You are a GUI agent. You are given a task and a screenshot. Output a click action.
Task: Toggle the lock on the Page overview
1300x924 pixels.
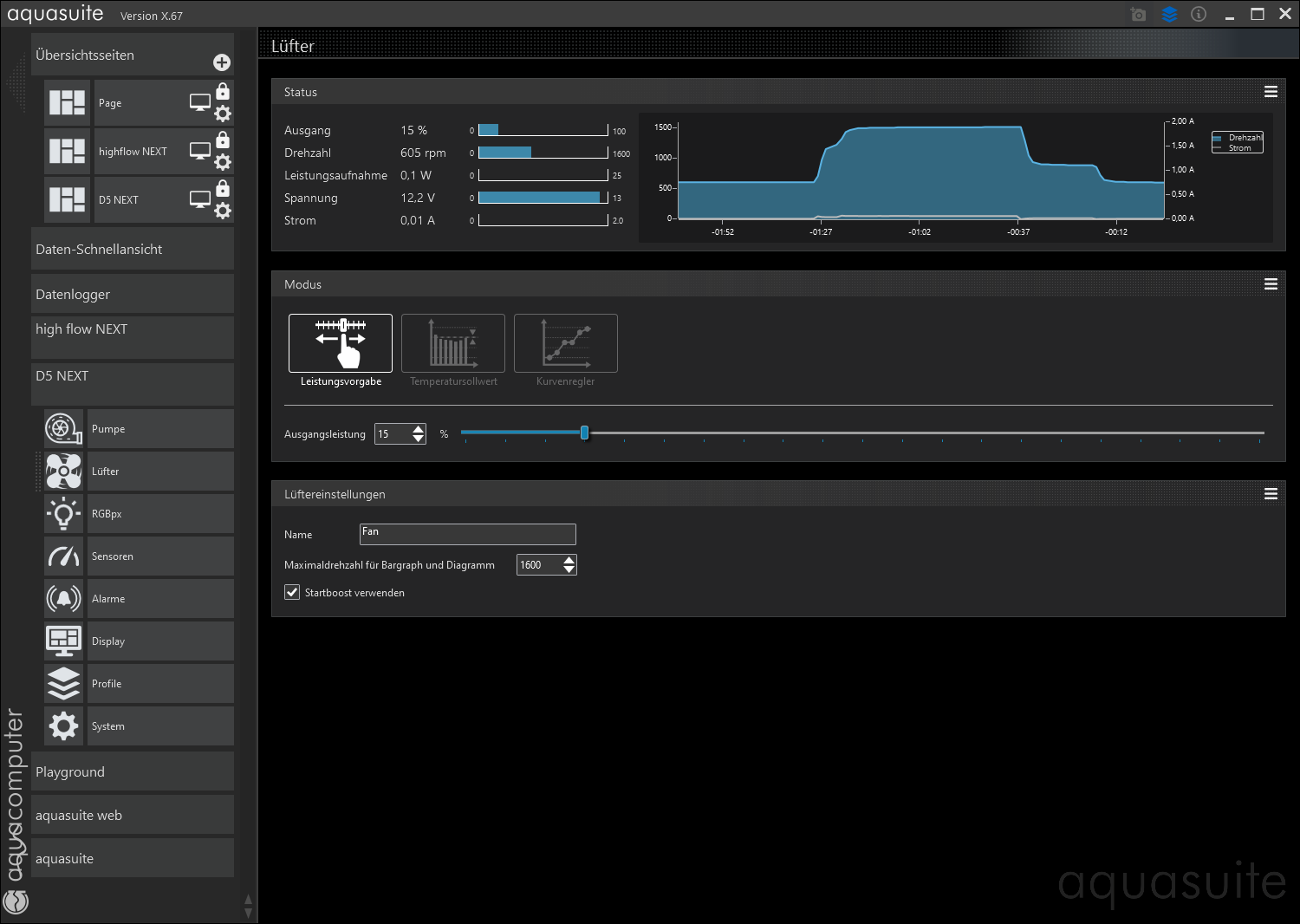point(223,91)
